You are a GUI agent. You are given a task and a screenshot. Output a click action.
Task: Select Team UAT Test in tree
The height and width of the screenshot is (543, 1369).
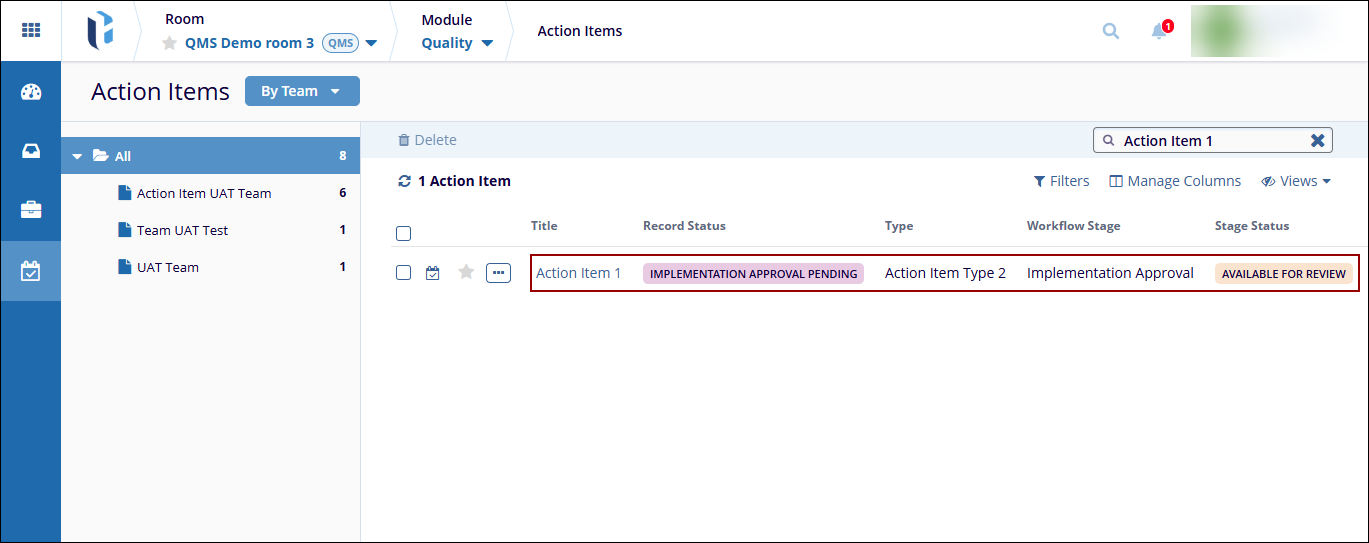tap(182, 230)
